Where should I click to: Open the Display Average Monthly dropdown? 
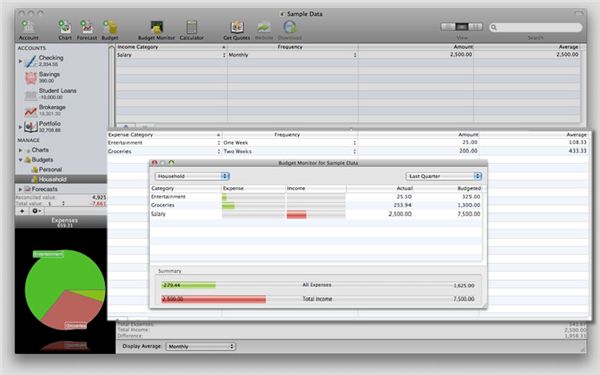click(201, 346)
